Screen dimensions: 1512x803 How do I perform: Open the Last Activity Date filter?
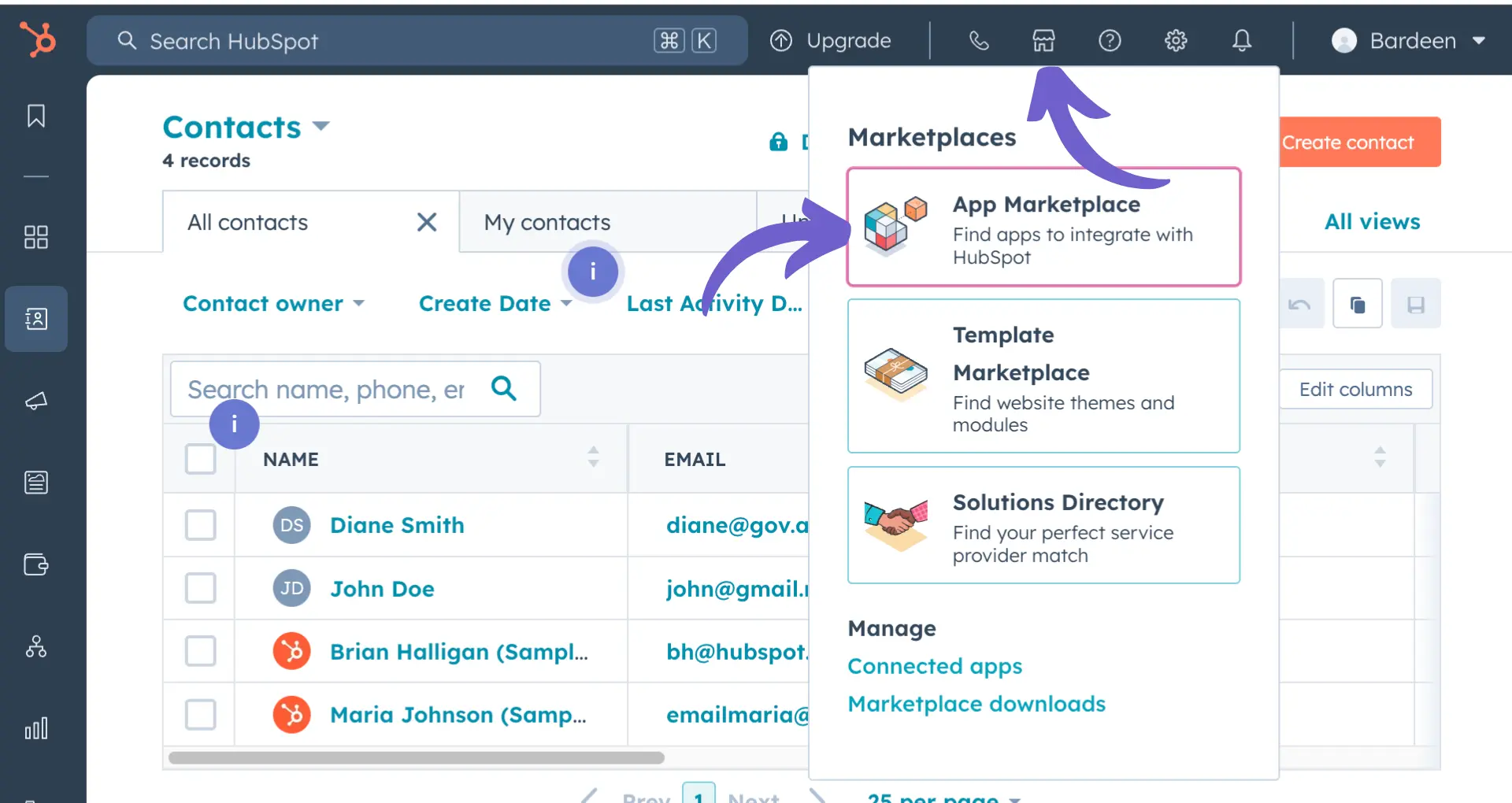pos(714,303)
